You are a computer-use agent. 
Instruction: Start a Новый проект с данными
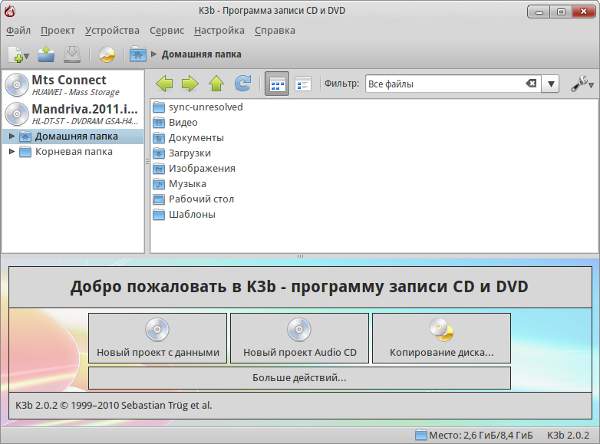pos(157,339)
